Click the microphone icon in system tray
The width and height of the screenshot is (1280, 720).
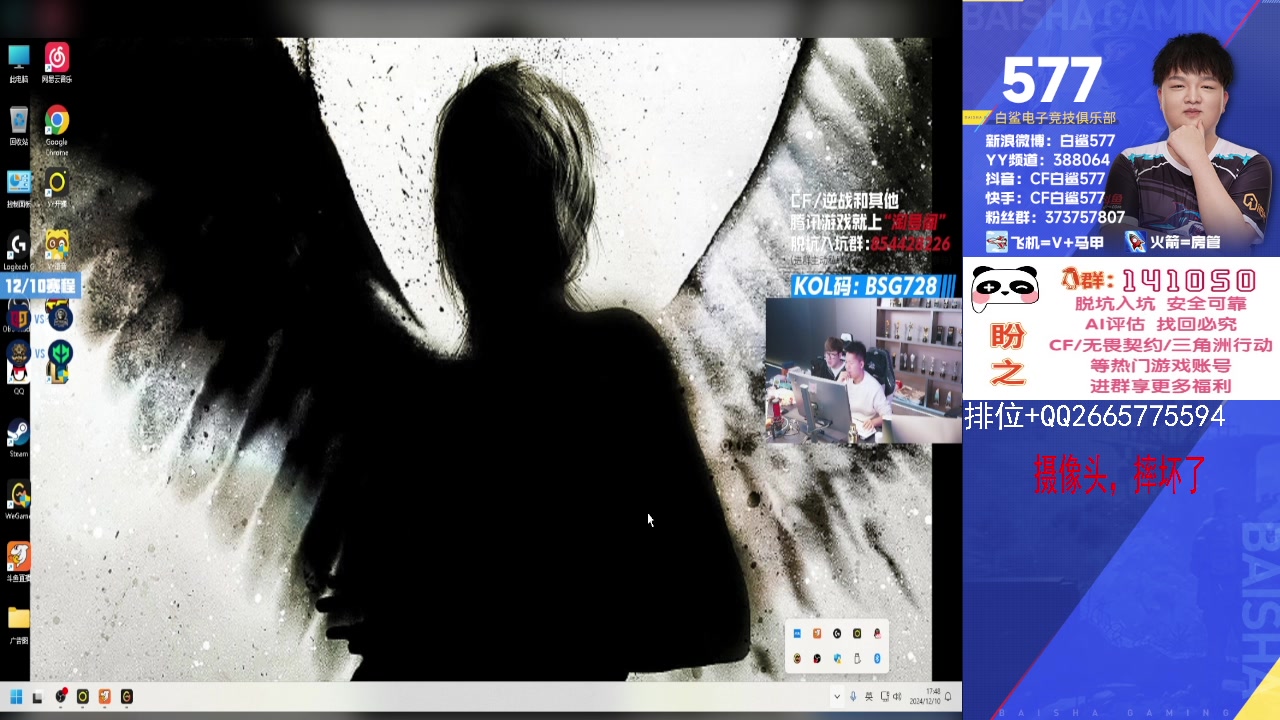(x=853, y=697)
